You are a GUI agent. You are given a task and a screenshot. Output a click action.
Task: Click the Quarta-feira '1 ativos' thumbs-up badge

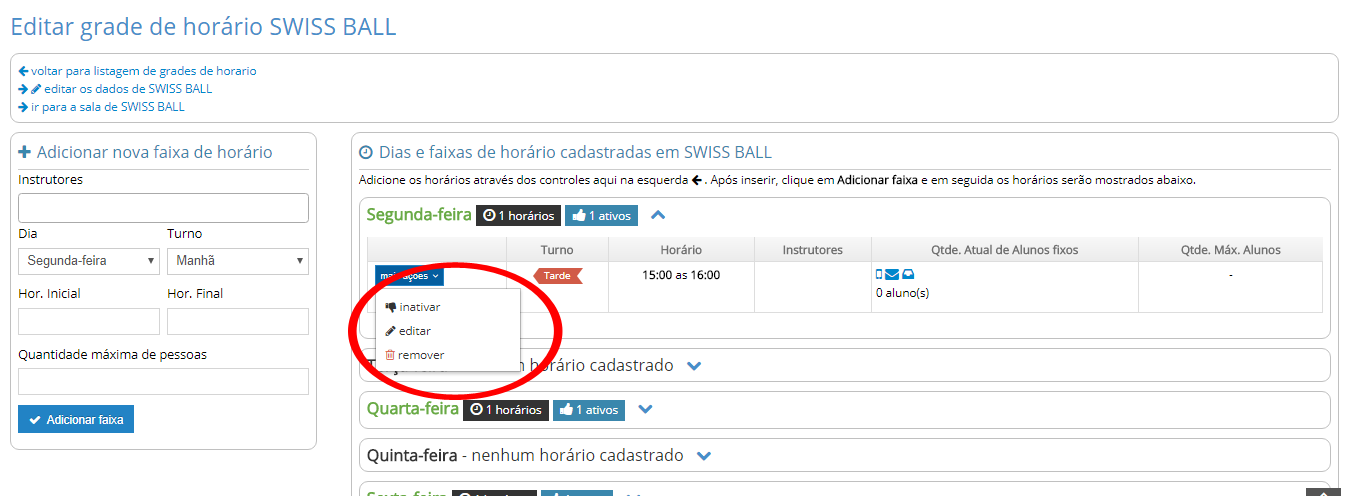pyautogui.click(x=588, y=409)
